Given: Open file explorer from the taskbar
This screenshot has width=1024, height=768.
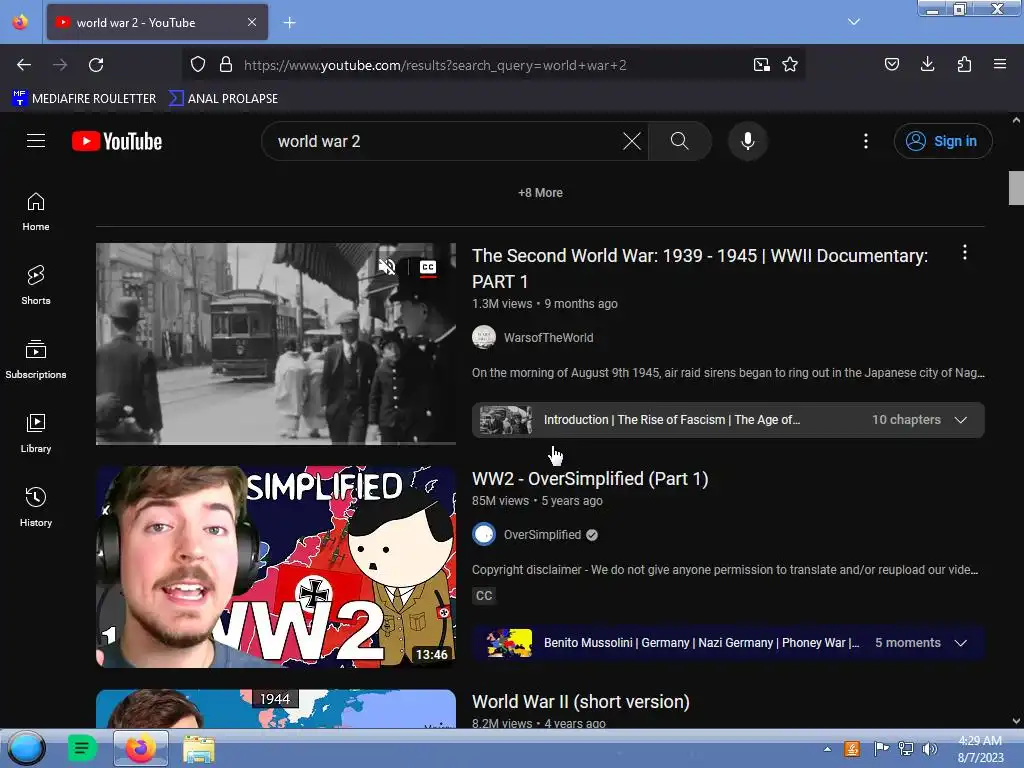Looking at the screenshot, I should [199, 749].
